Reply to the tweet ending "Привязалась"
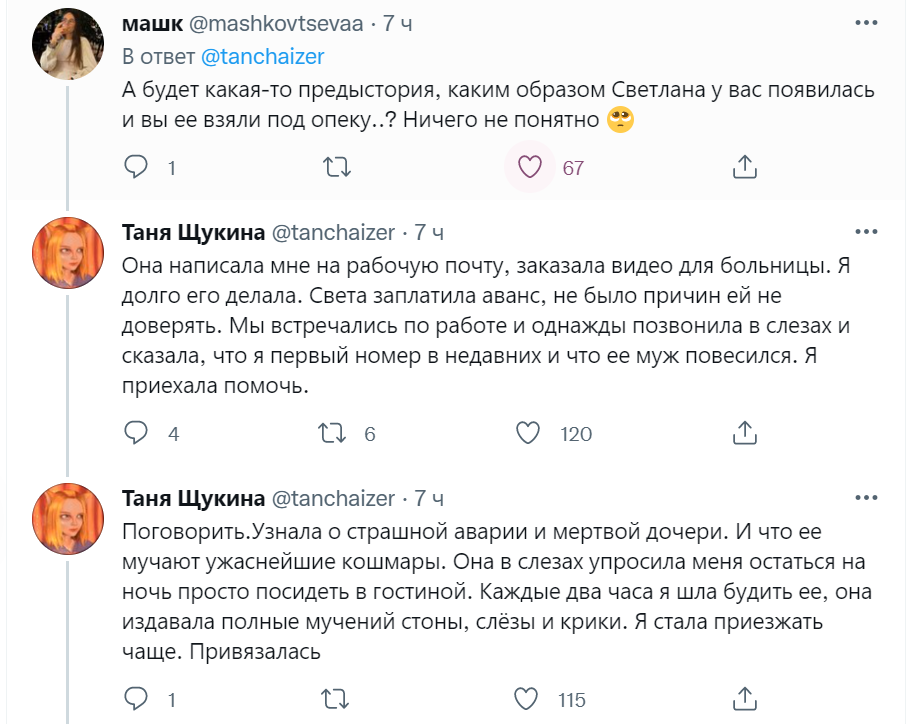The image size is (910, 724). click(x=135, y=698)
